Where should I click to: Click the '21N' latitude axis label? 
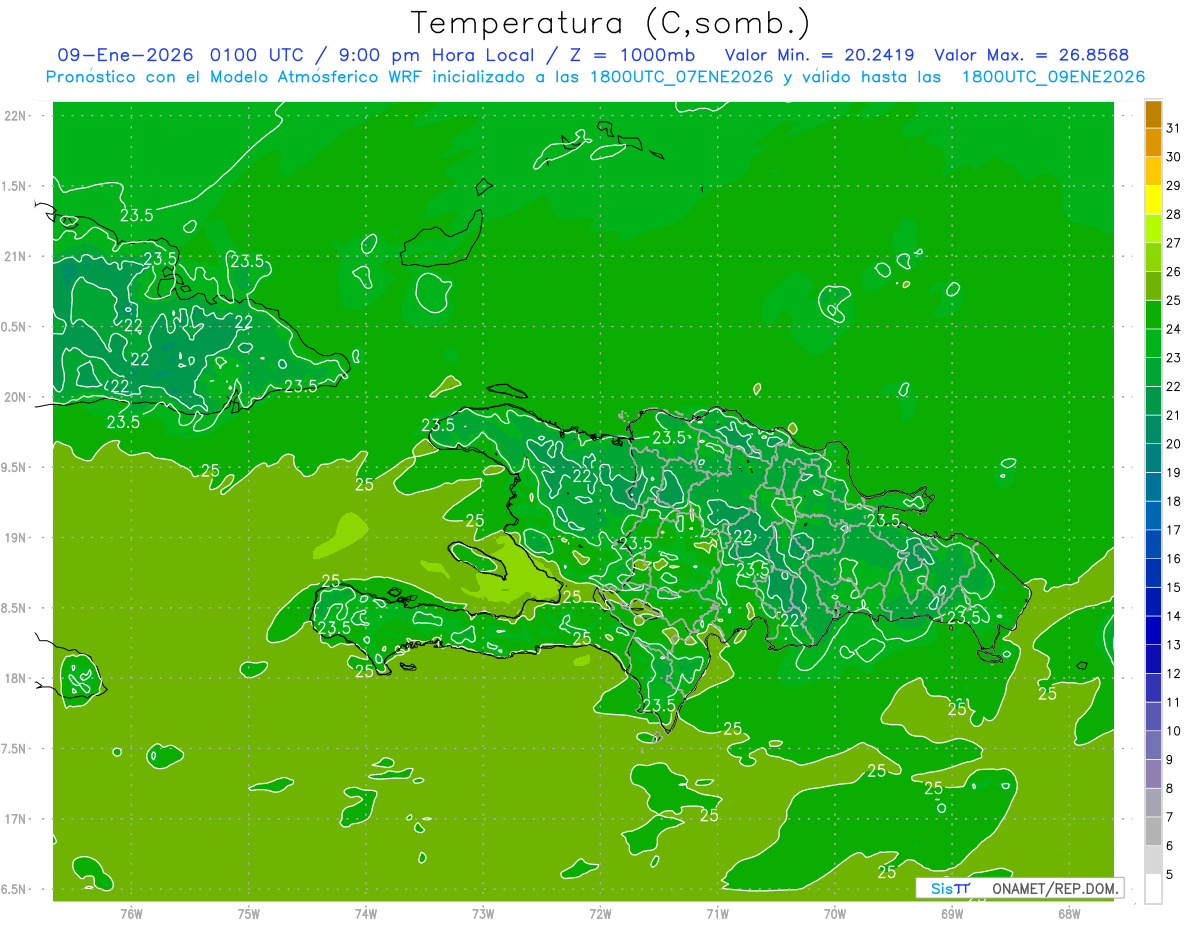click(15, 256)
